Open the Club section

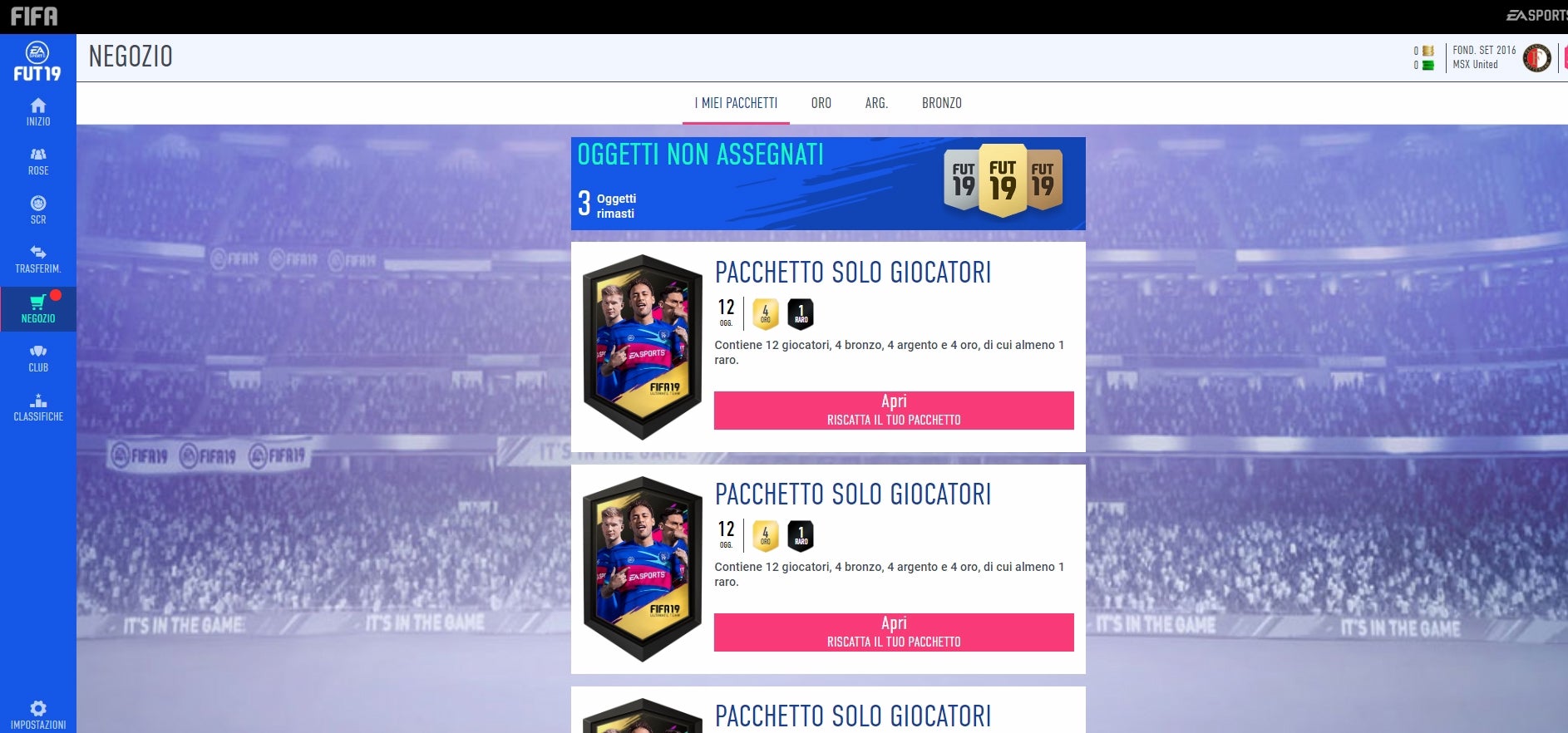(x=38, y=358)
